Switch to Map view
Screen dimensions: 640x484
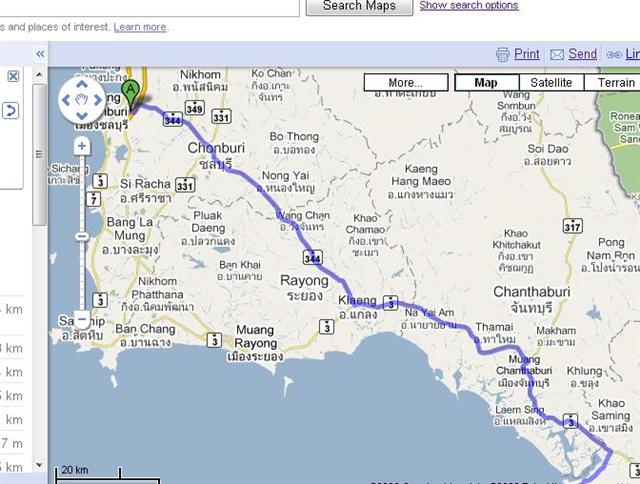pyautogui.click(x=487, y=82)
